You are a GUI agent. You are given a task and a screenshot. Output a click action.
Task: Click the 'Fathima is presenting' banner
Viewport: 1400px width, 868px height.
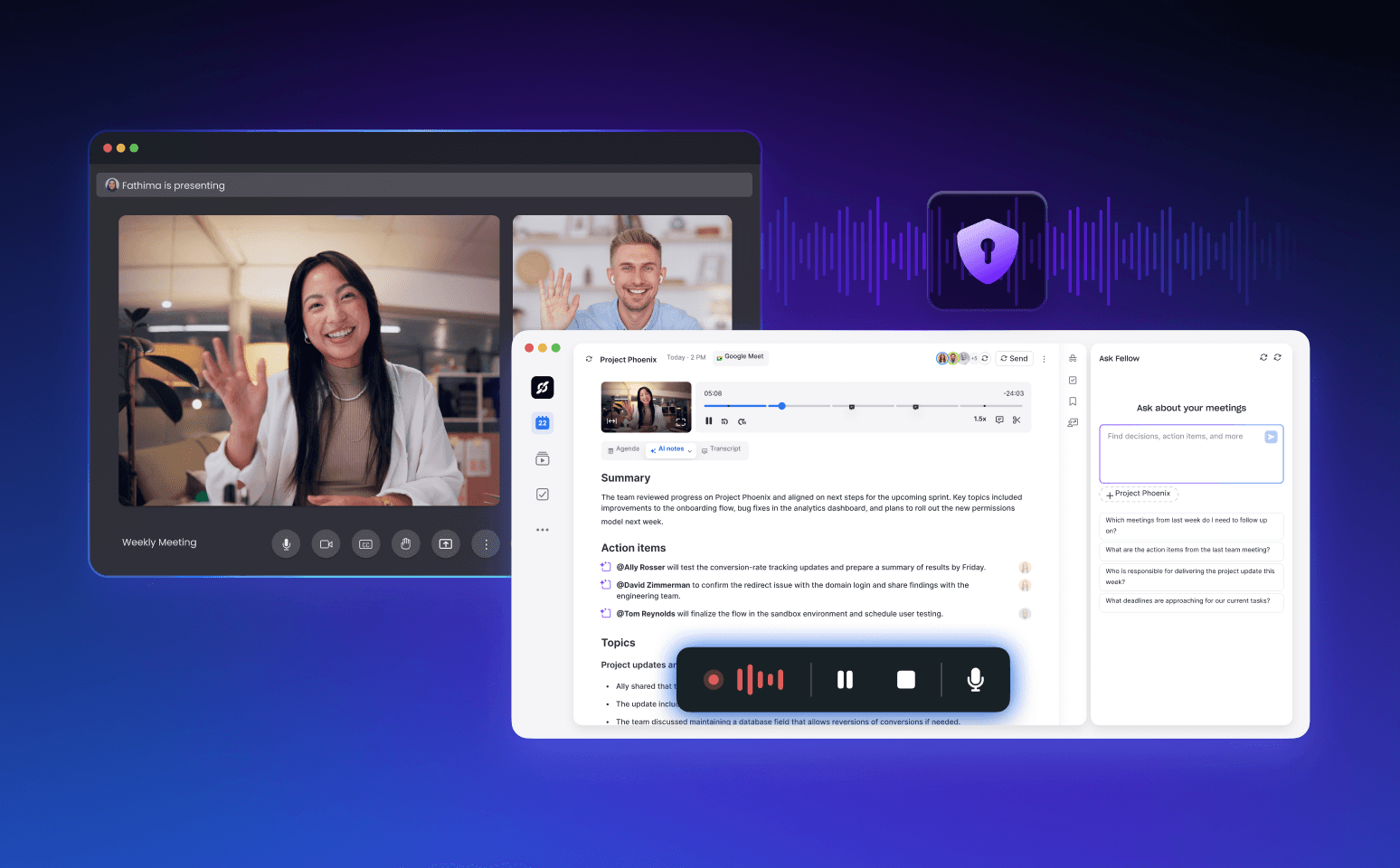point(424,185)
